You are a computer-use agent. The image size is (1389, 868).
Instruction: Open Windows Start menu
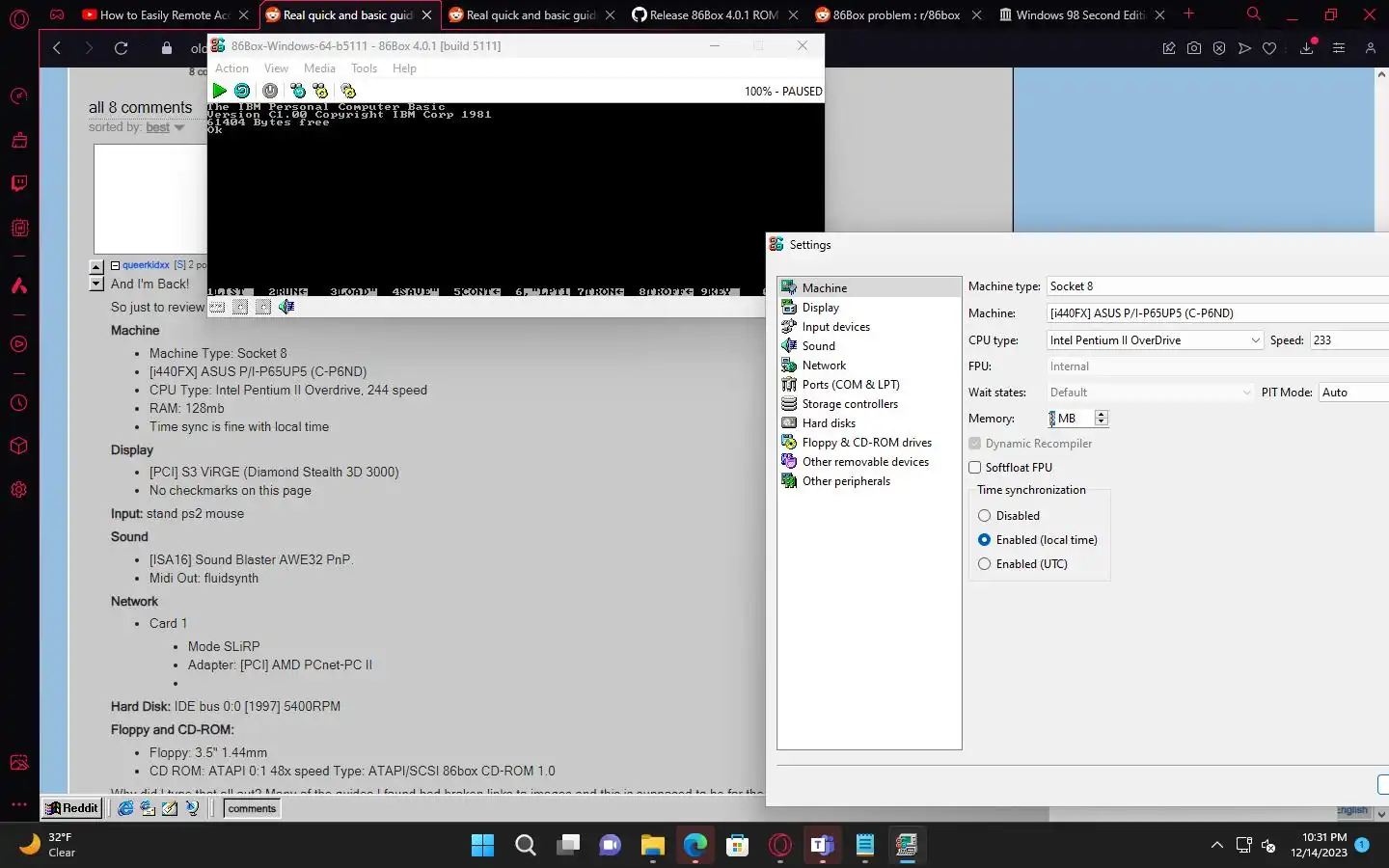pos(482,846)
